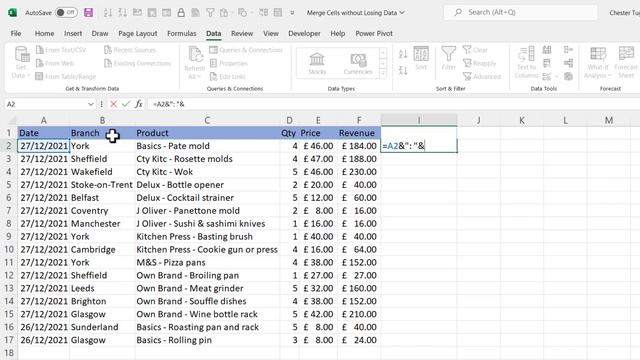
Task: Click the padlock protect icon in quick access toolbar
Action: (x=181, y=13)
